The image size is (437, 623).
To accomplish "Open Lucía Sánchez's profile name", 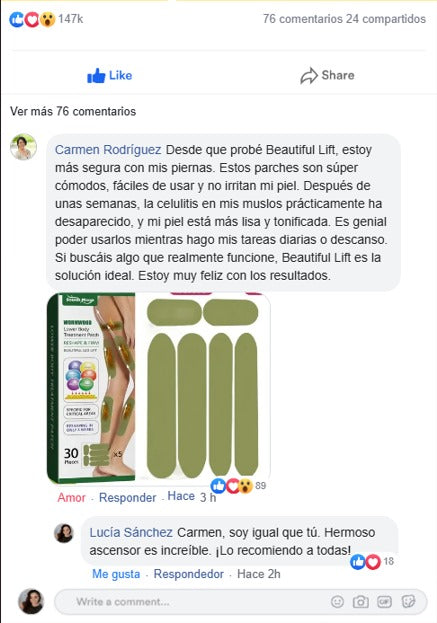I will (131, 532).
